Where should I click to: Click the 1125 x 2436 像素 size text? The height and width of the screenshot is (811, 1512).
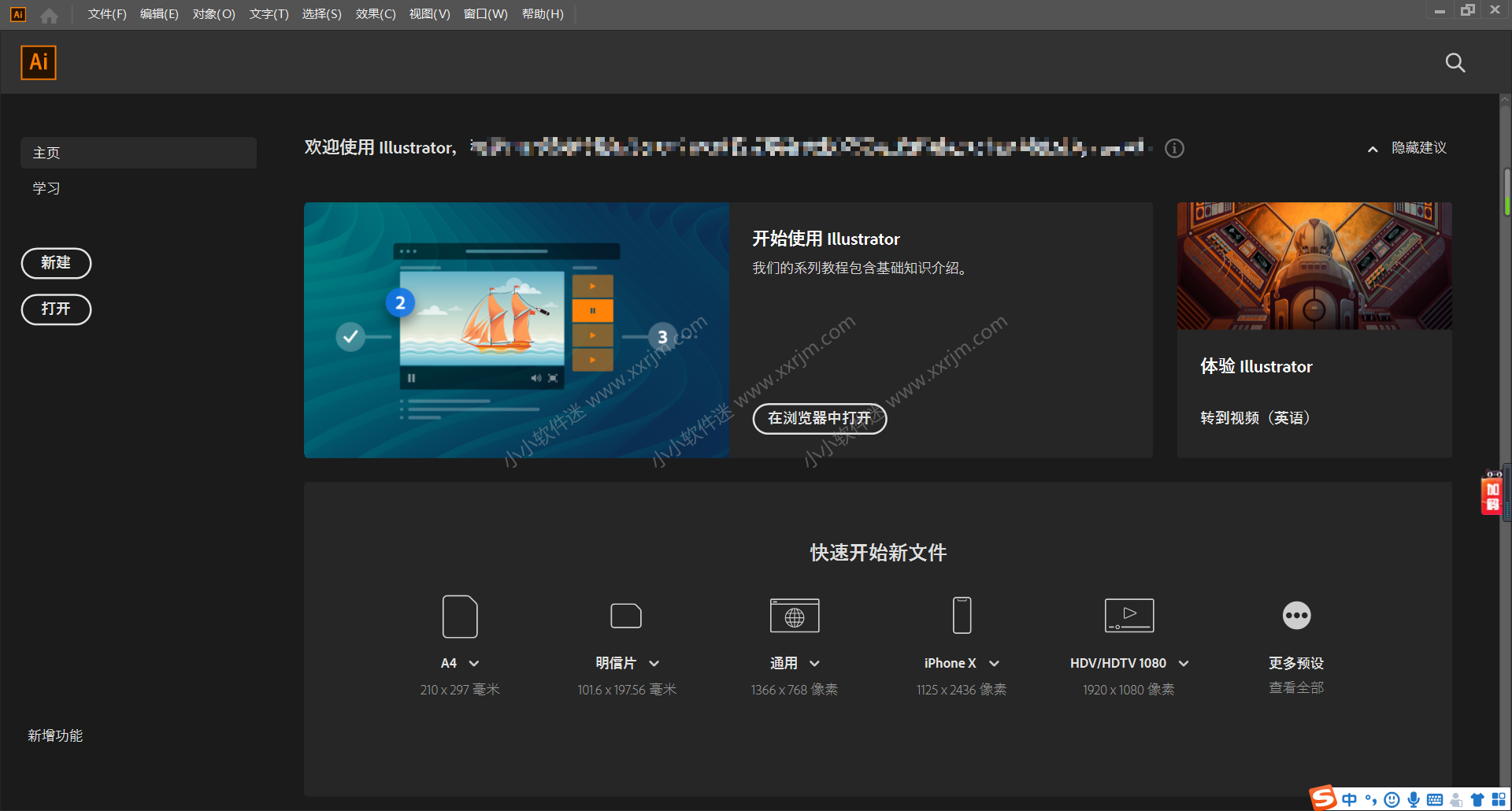tap(962, 690)
